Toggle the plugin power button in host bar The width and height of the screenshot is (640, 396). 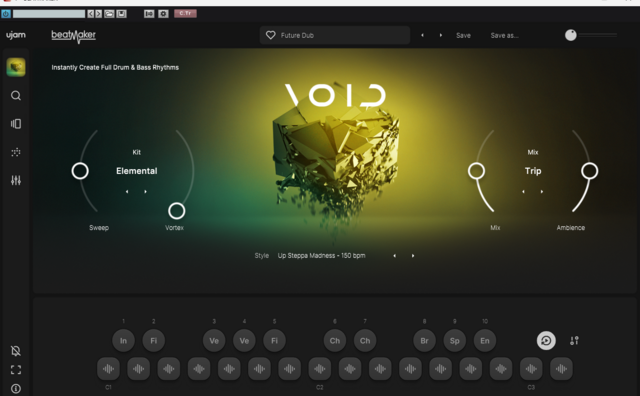point(6,13)
